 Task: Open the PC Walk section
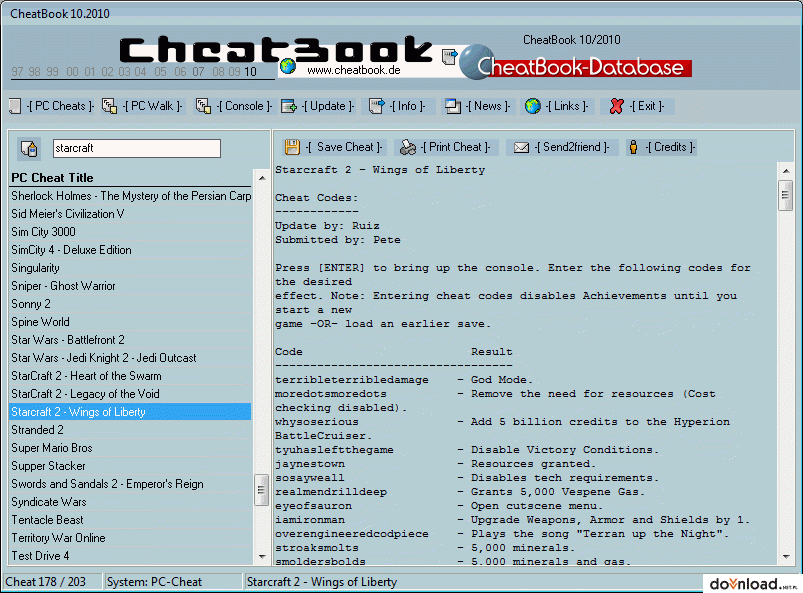(153, 106)
